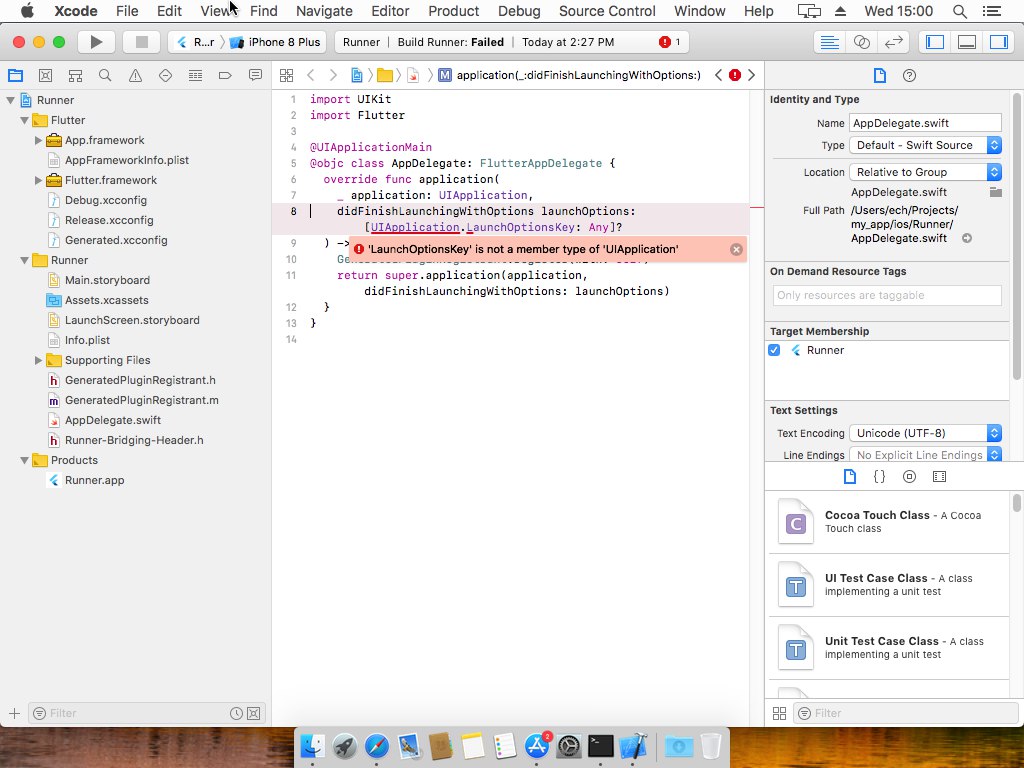
Task: Open the Debug menu
Action: tap(519, 11)
